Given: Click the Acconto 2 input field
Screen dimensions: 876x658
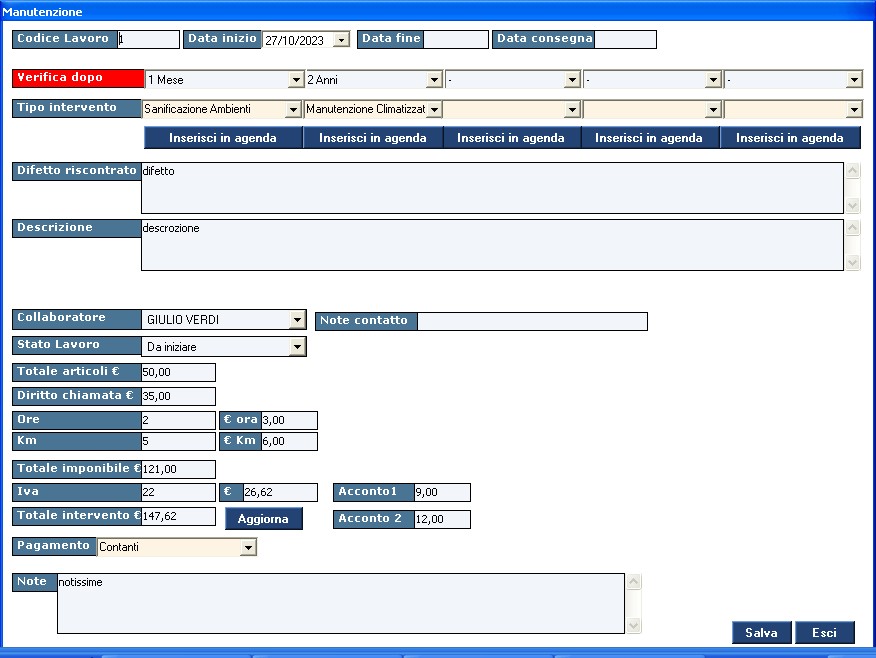Looking at the screenshot, I should [442, 519].
